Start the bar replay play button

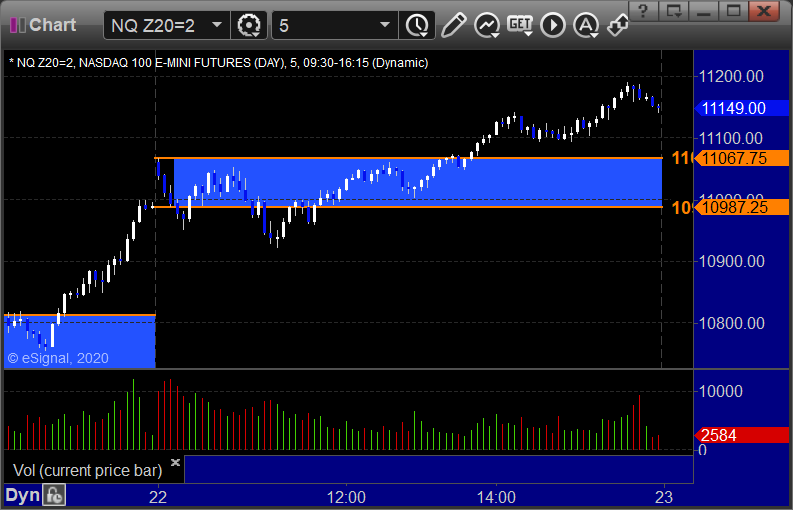[x=553, y=25]
